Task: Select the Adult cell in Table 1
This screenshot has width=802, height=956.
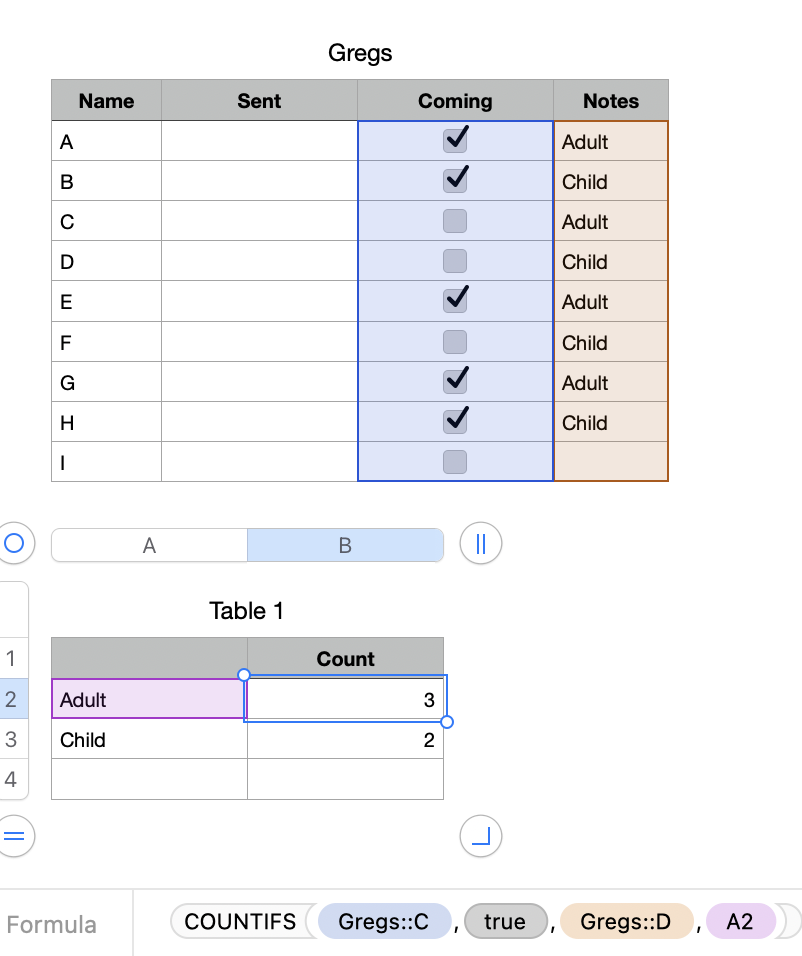Action: 148,700
